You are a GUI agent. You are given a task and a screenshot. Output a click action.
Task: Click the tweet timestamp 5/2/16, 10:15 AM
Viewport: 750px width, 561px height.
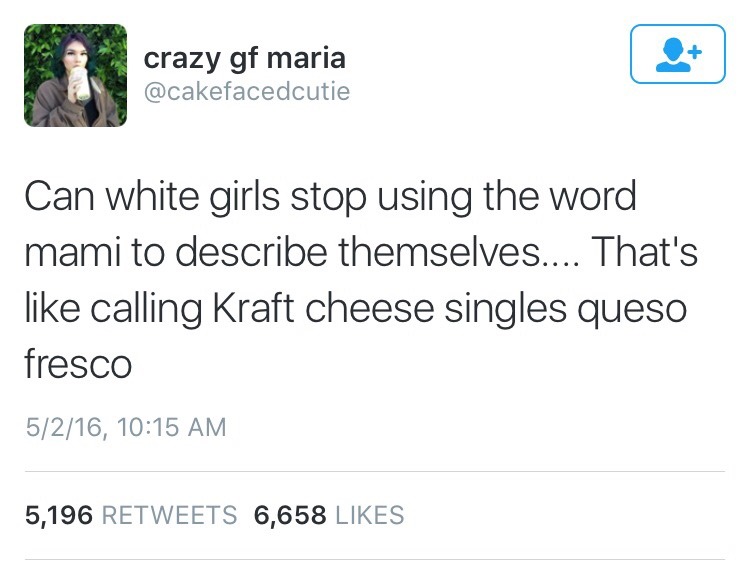[126, 427]
